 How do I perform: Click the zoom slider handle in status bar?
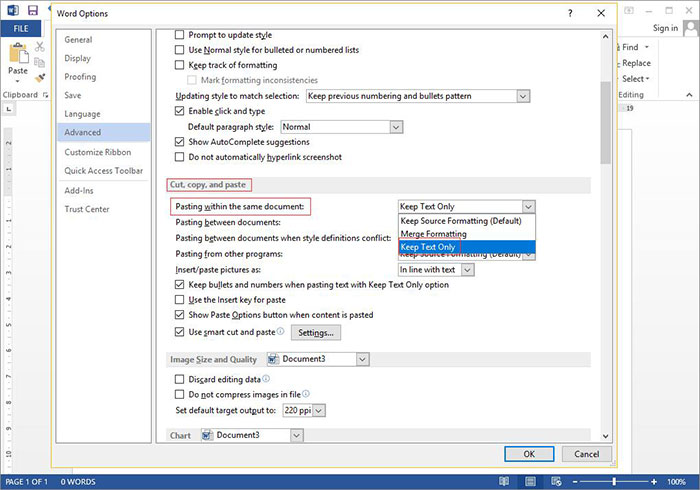point(614,482)
